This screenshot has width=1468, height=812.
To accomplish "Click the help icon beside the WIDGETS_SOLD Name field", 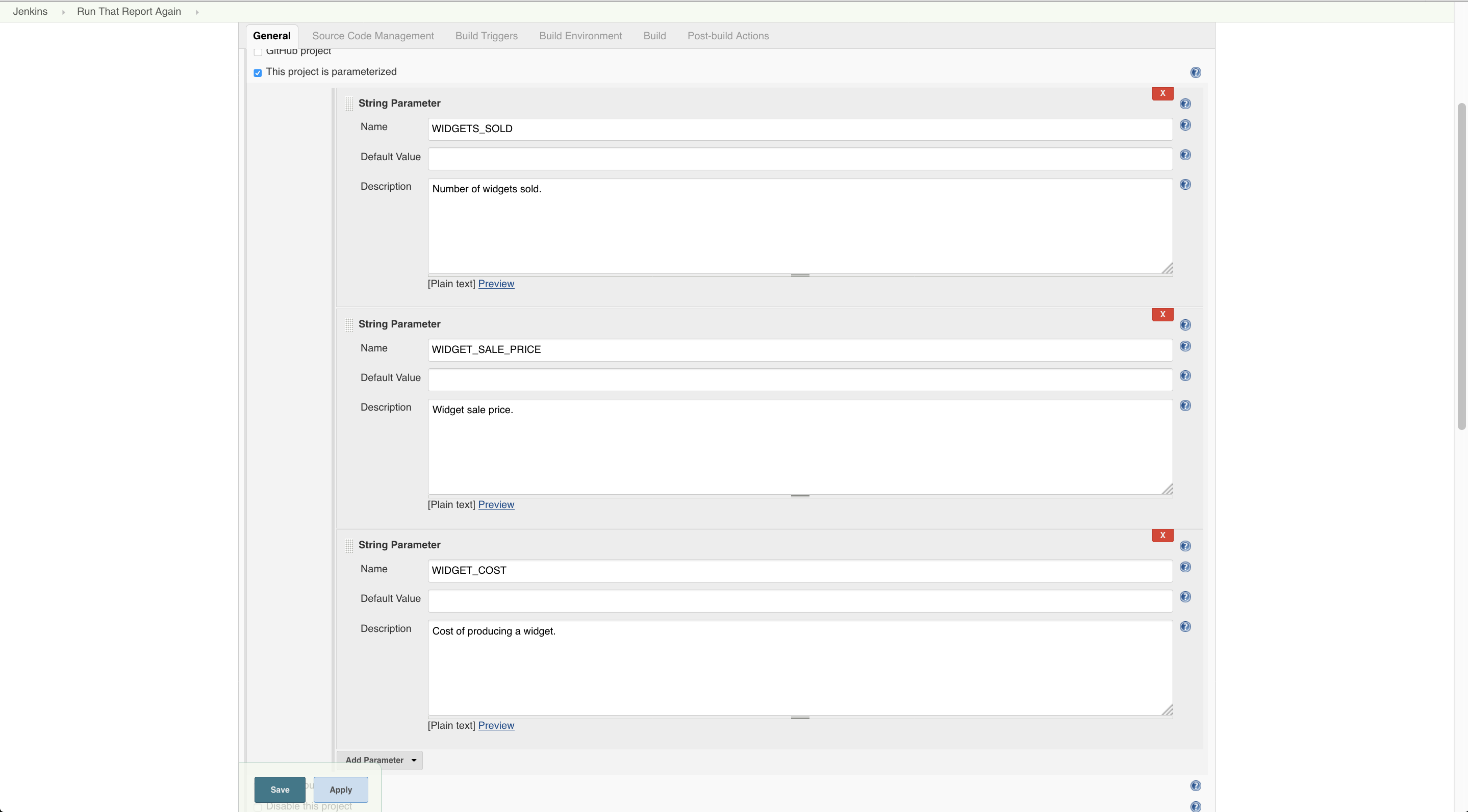I will coord(1185,125).
